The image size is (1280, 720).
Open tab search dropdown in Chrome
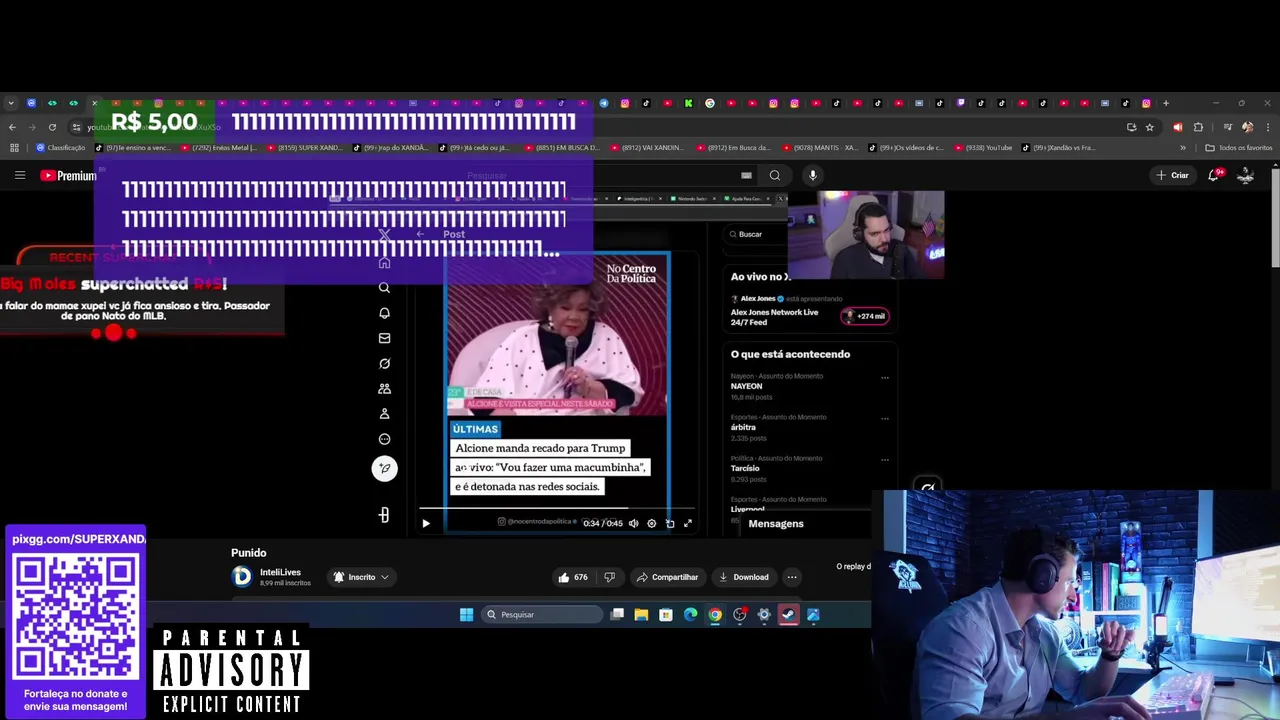coord(10,103)
